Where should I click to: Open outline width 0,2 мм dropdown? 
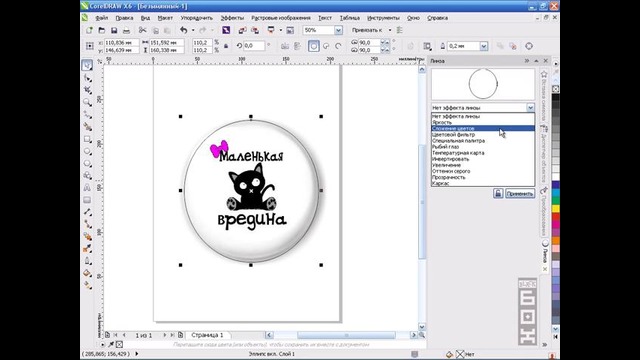pos(484,46)
